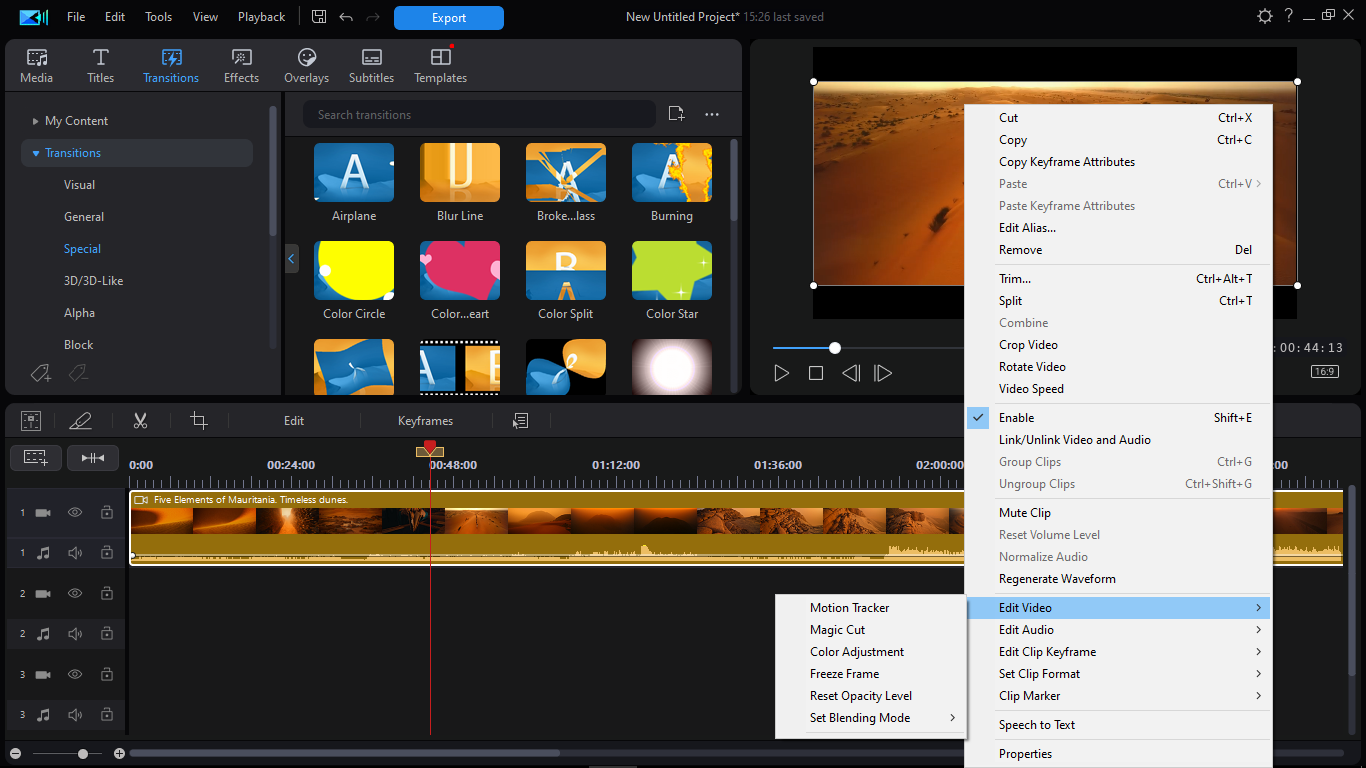Lock video track 2 with padlock icon
Screen dimensions: 1366x768
[x=106, y=594]
